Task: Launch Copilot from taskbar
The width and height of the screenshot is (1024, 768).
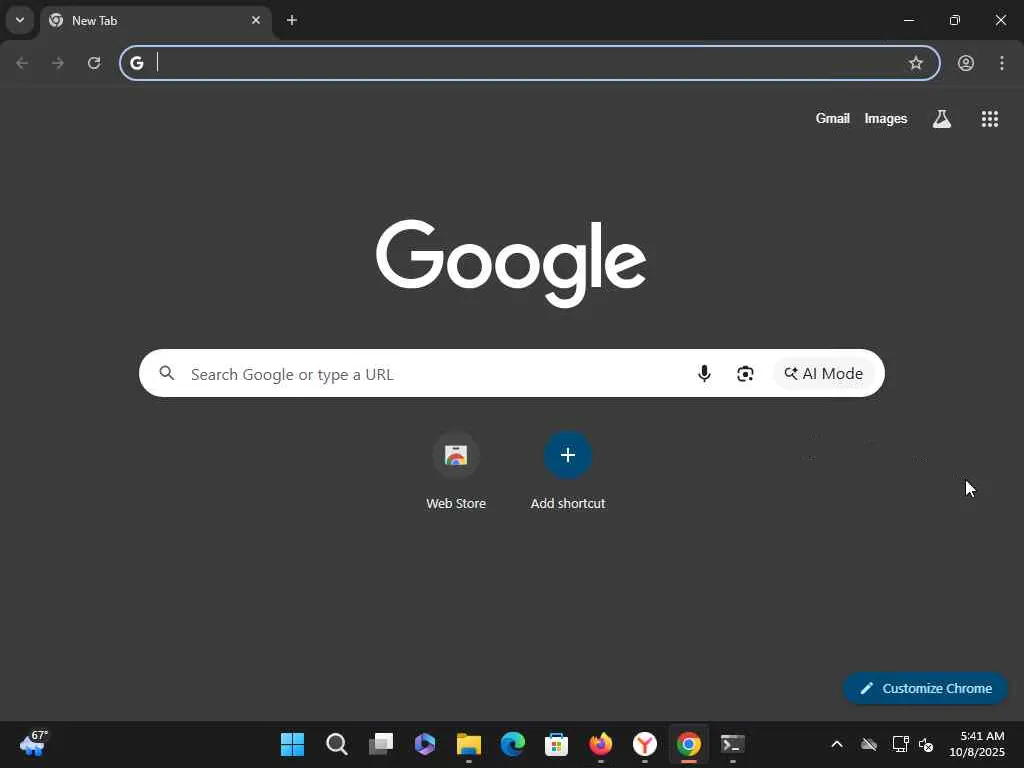Action: (424, 744)
